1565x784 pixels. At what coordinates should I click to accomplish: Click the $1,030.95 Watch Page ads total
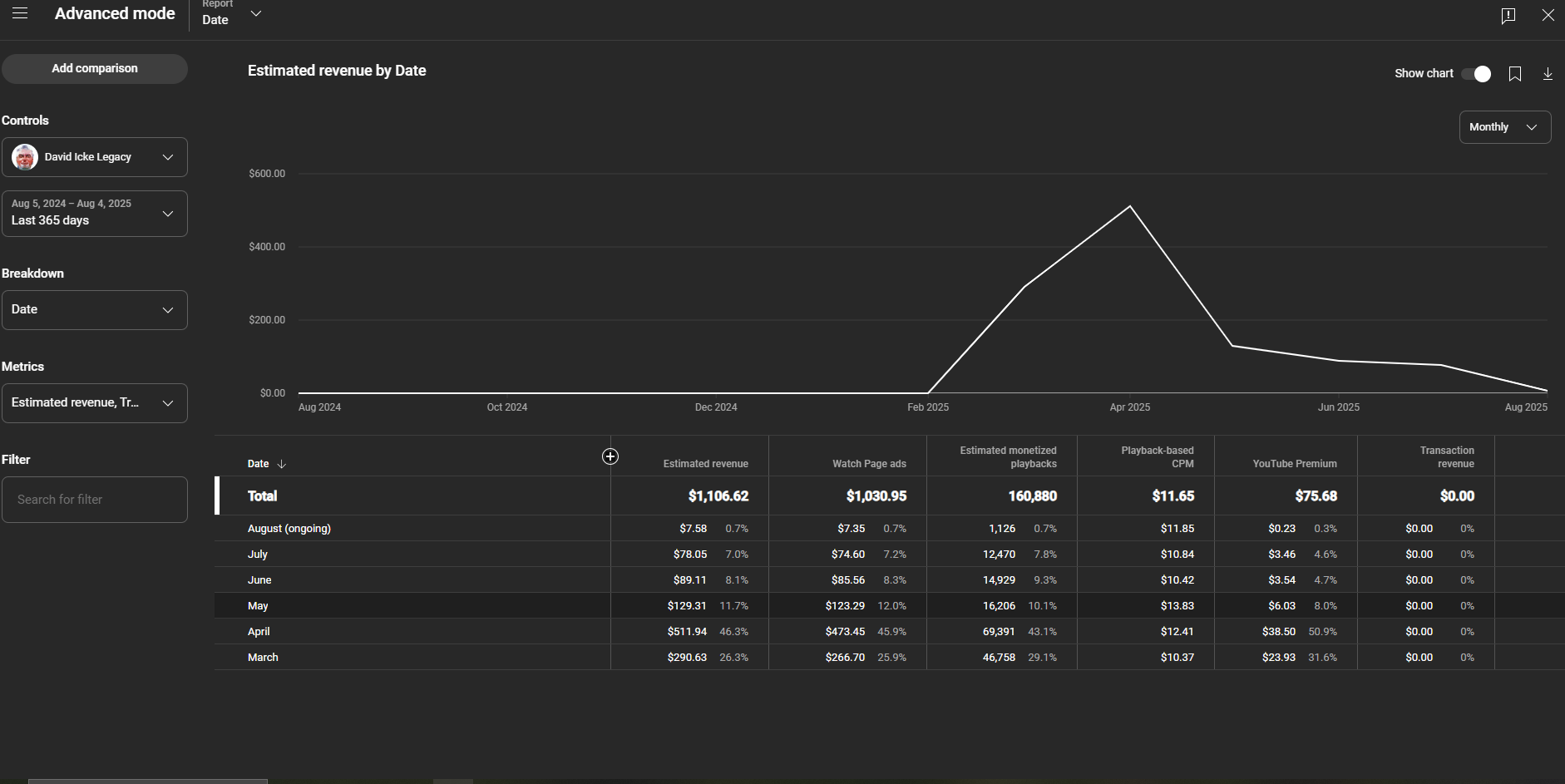tap(876, 496)
